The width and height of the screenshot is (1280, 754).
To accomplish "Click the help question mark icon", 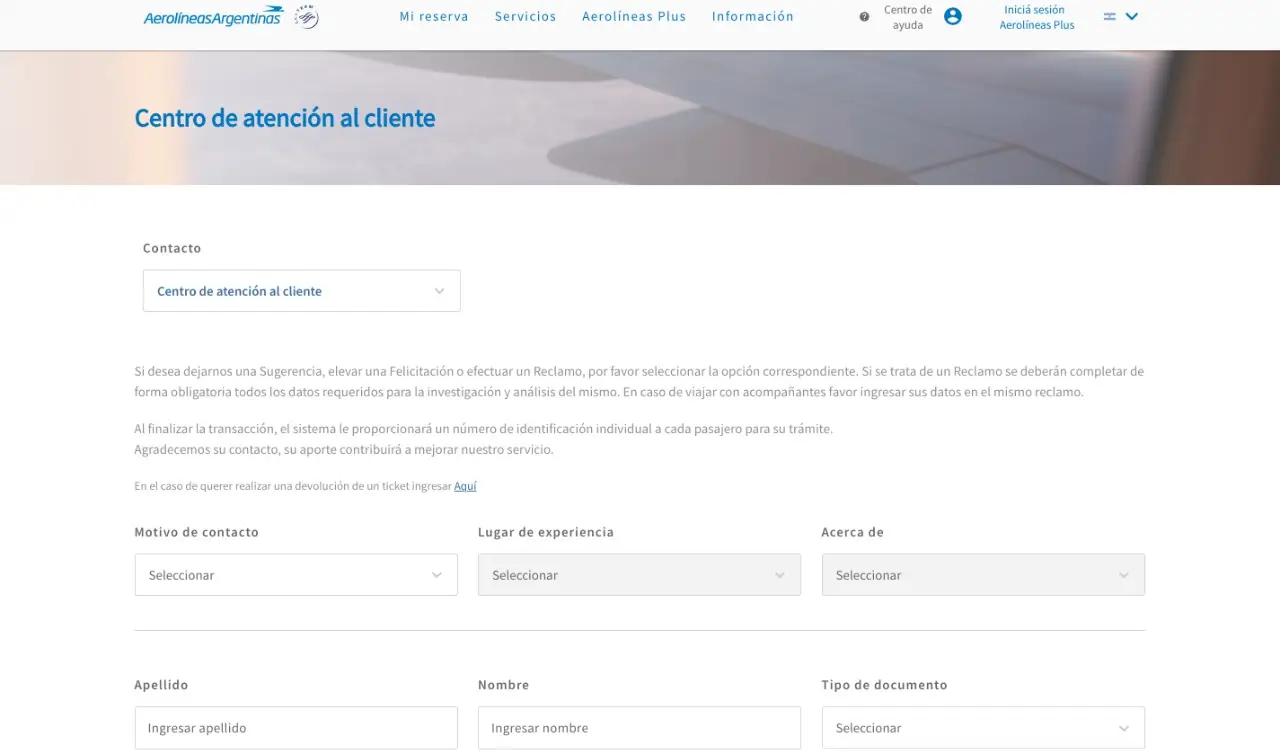I will tap(864, 17).
